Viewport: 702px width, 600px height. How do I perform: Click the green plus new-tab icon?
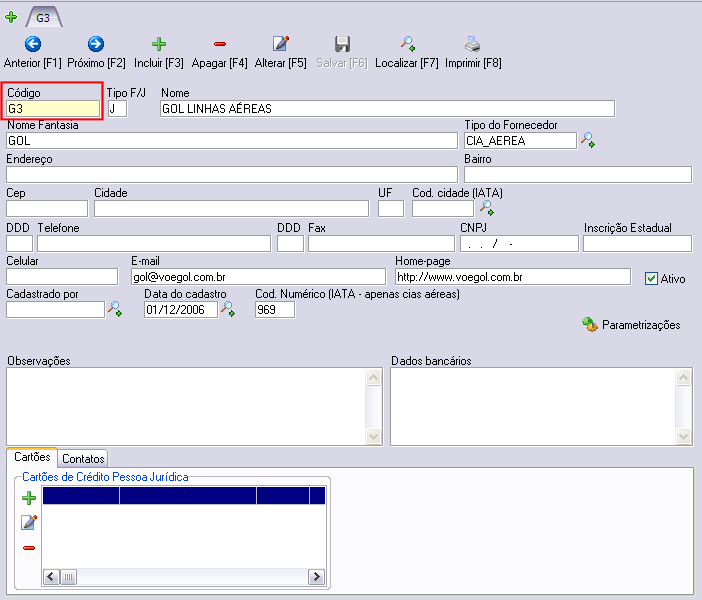[x=11, y=17]
